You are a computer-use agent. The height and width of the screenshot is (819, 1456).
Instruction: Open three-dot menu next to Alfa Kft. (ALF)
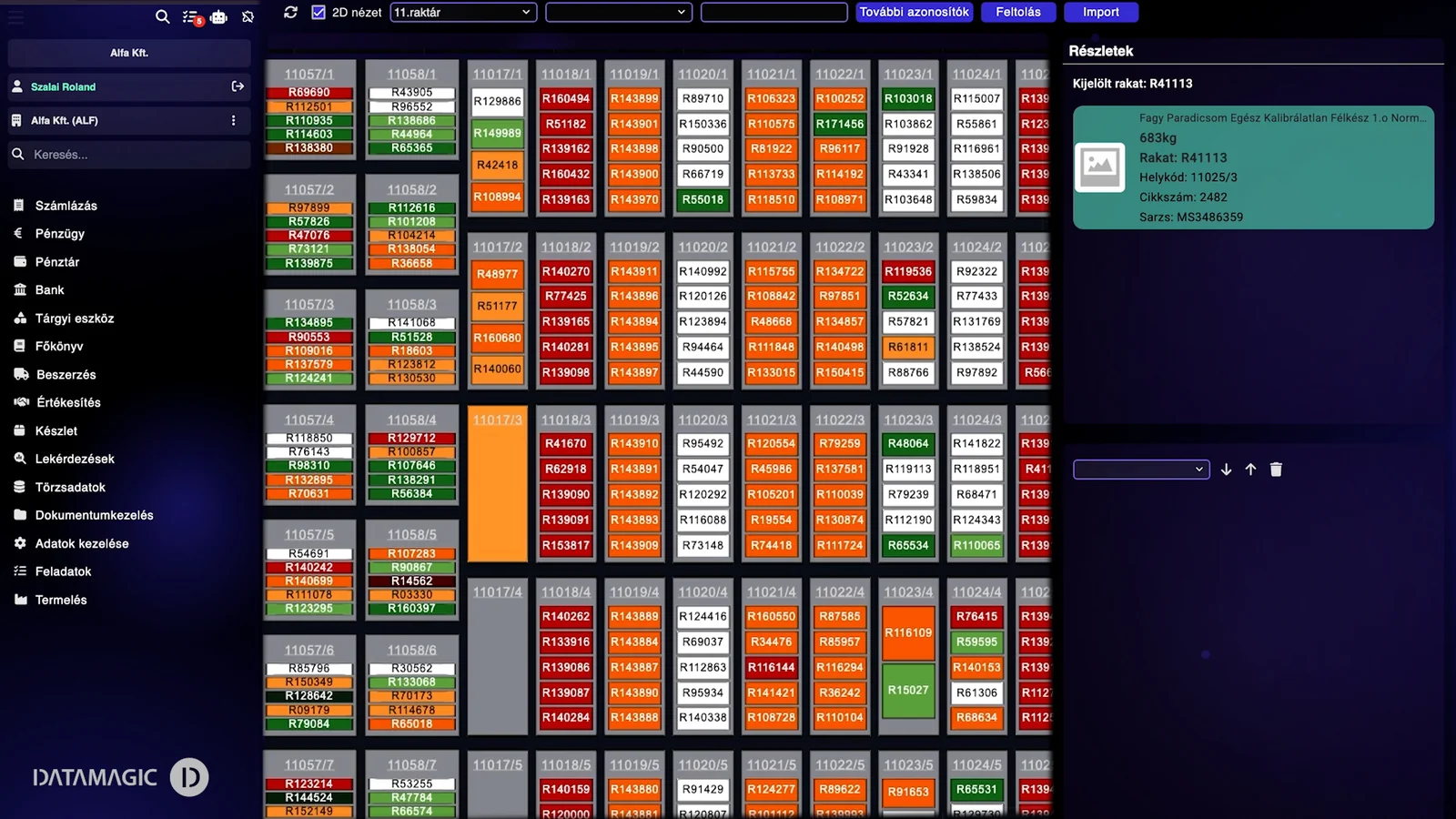pyautogui.click(x=234, y=120)
